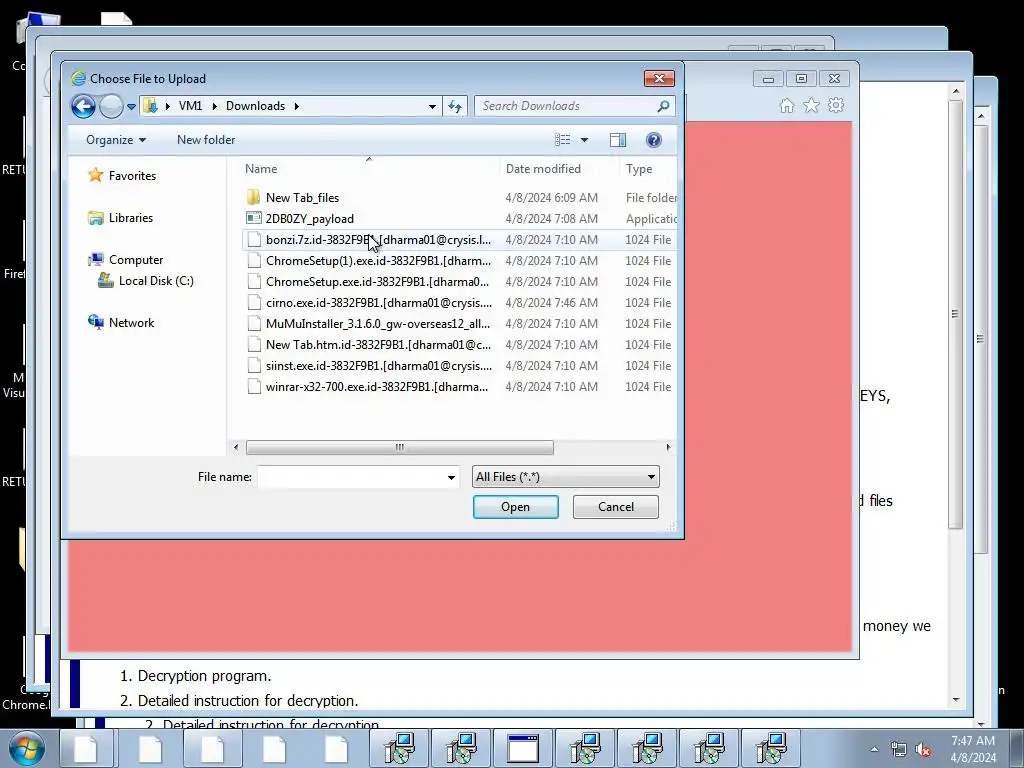Click the last installer icon on taskbar
This screenshot has height=768, width=1024.
click(771, 748)
